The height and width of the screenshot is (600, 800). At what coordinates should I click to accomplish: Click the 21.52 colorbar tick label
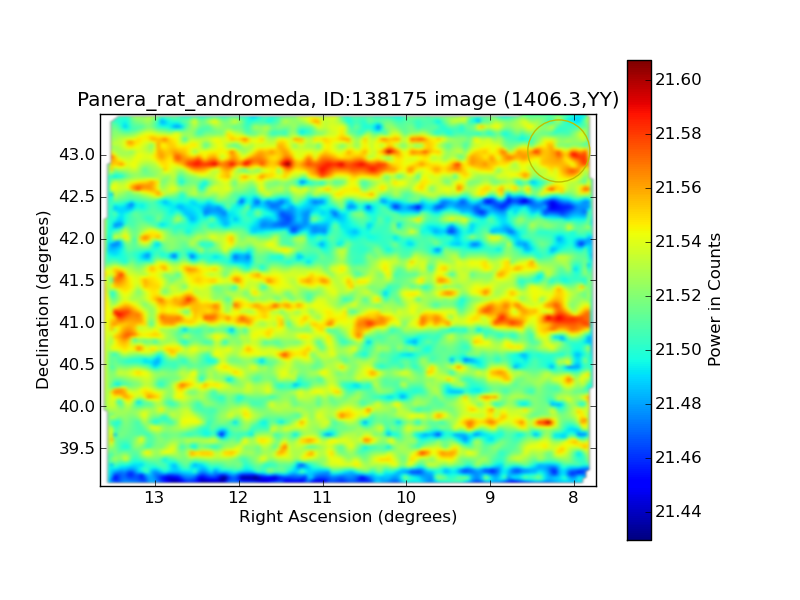pyautogui.click(x=678, y=295)
